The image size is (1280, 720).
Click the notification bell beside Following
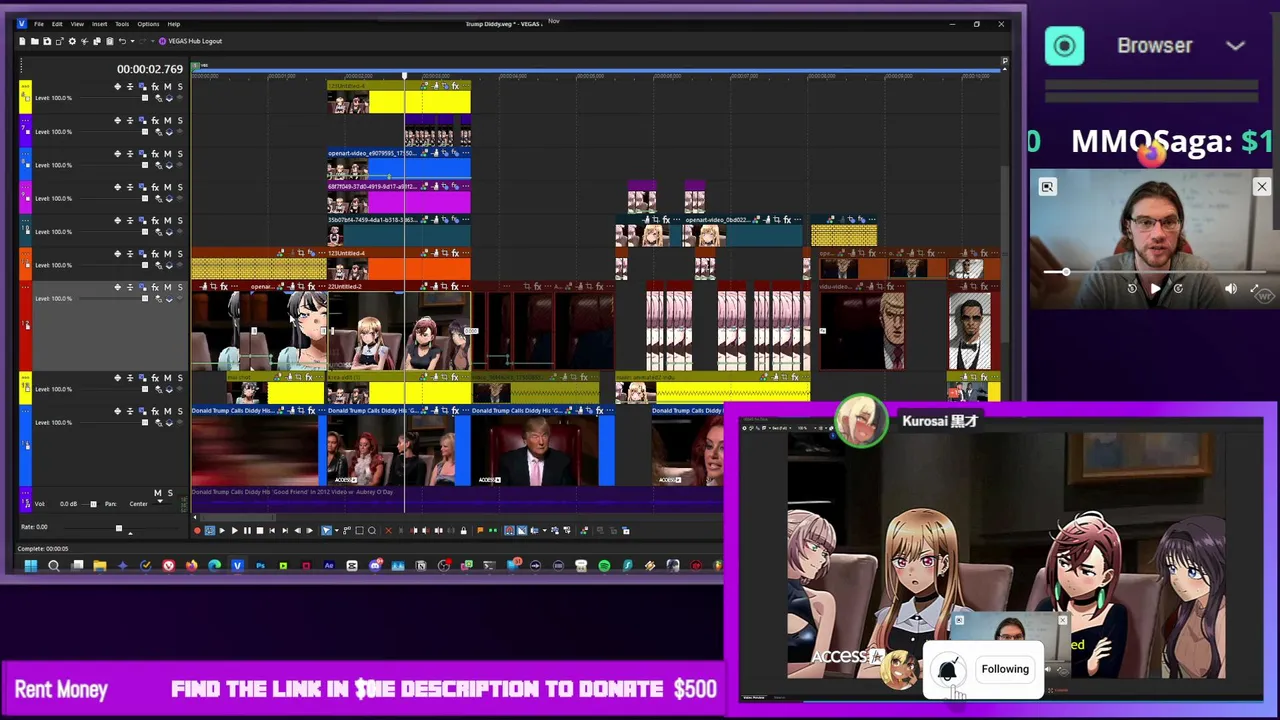(948, 670)
